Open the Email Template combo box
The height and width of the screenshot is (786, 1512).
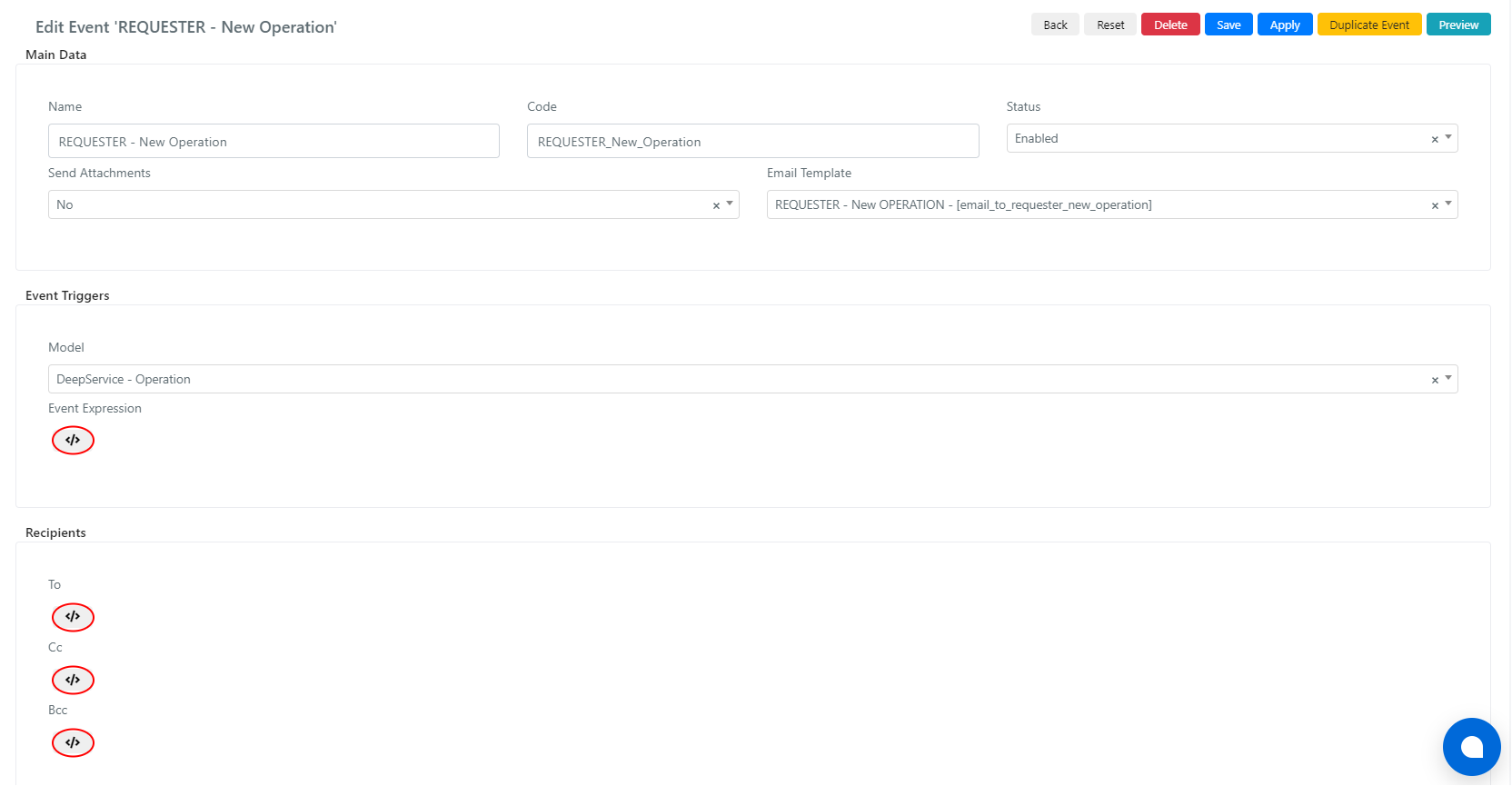[x=1112, y=204]
